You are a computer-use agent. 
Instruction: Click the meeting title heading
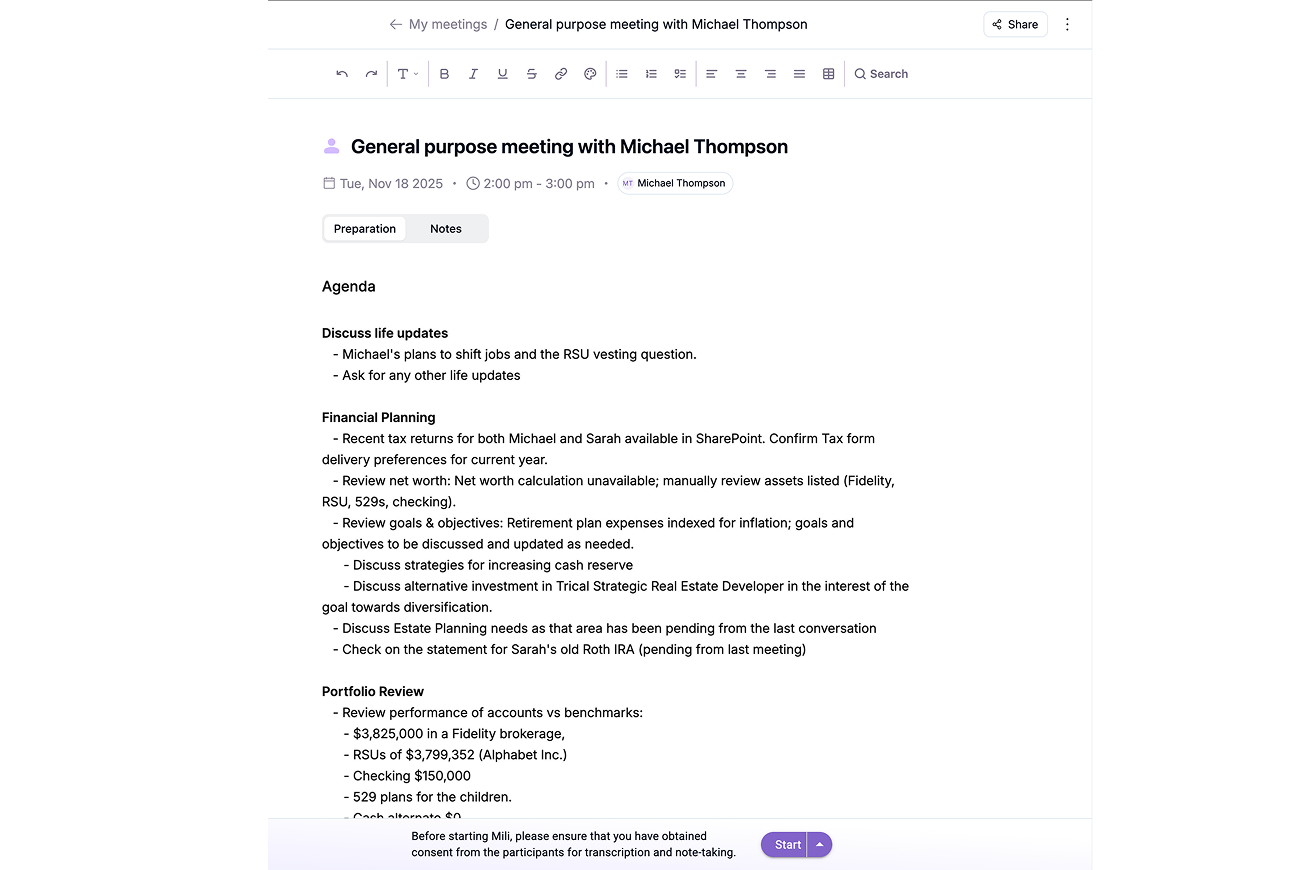click(569, 147)
